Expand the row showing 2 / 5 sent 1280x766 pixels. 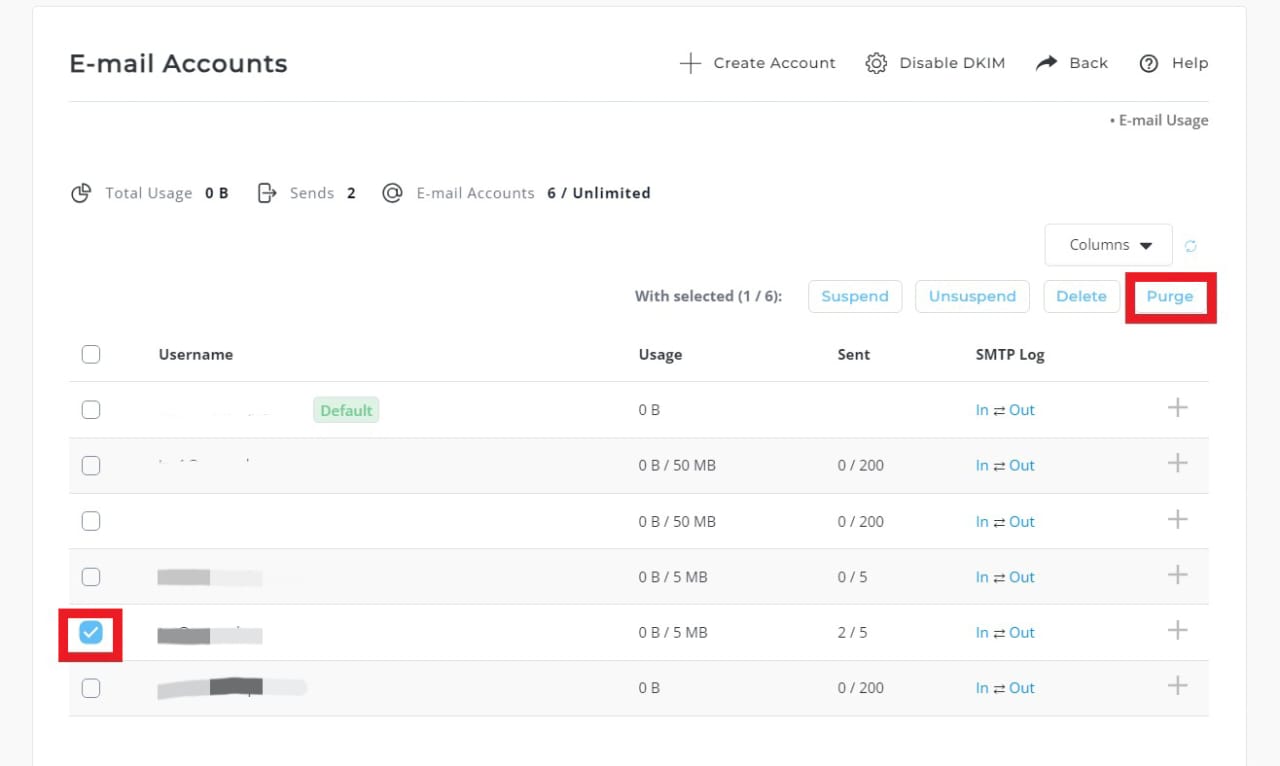(1178, 630)
